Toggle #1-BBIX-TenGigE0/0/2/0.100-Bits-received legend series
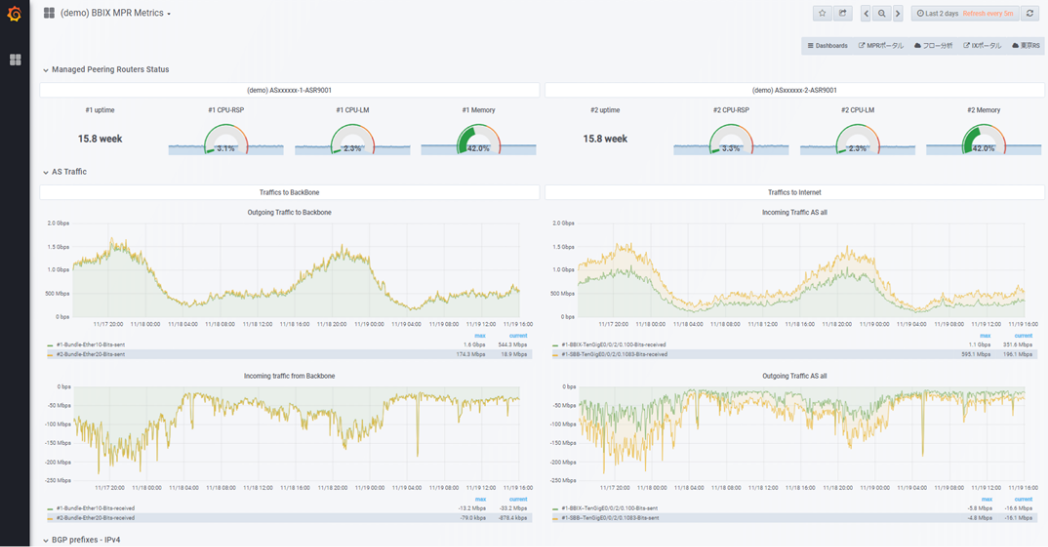 [613, 344]
